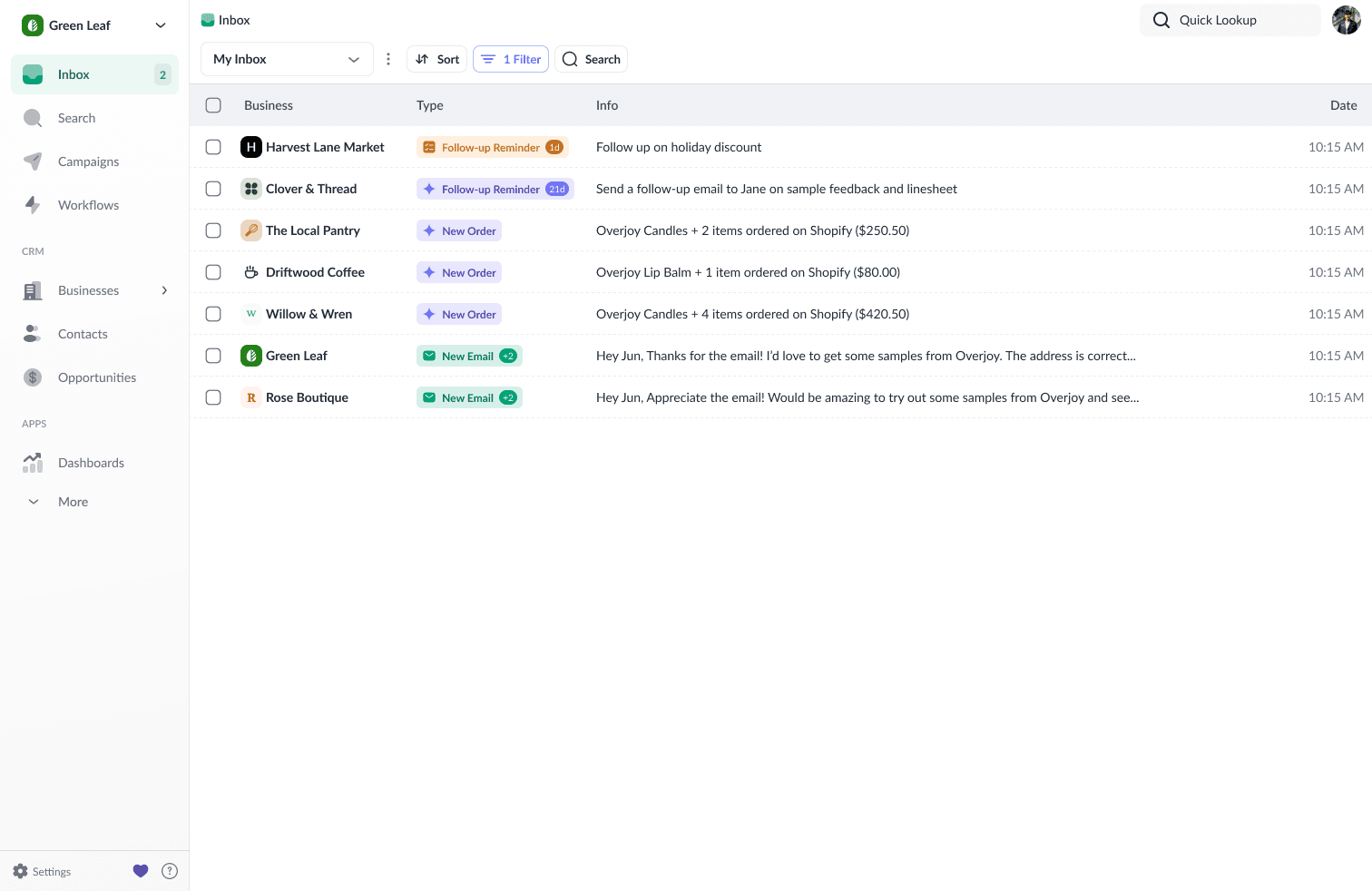
Task: Select the Green Leaf row checkbox
Action: (x=213, y=356)
